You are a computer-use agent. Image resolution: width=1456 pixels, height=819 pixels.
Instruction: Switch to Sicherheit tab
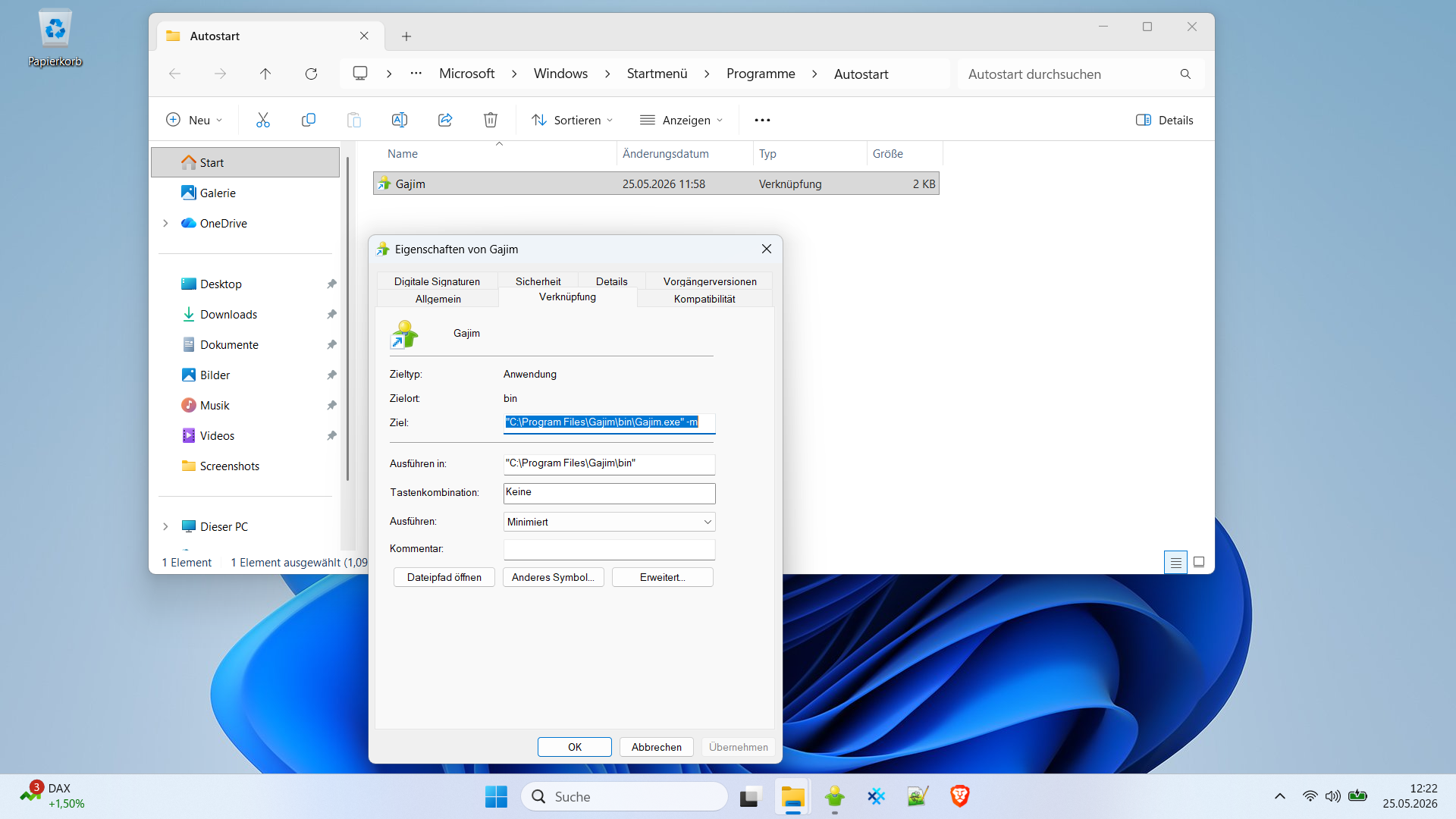tap(538, 281)
